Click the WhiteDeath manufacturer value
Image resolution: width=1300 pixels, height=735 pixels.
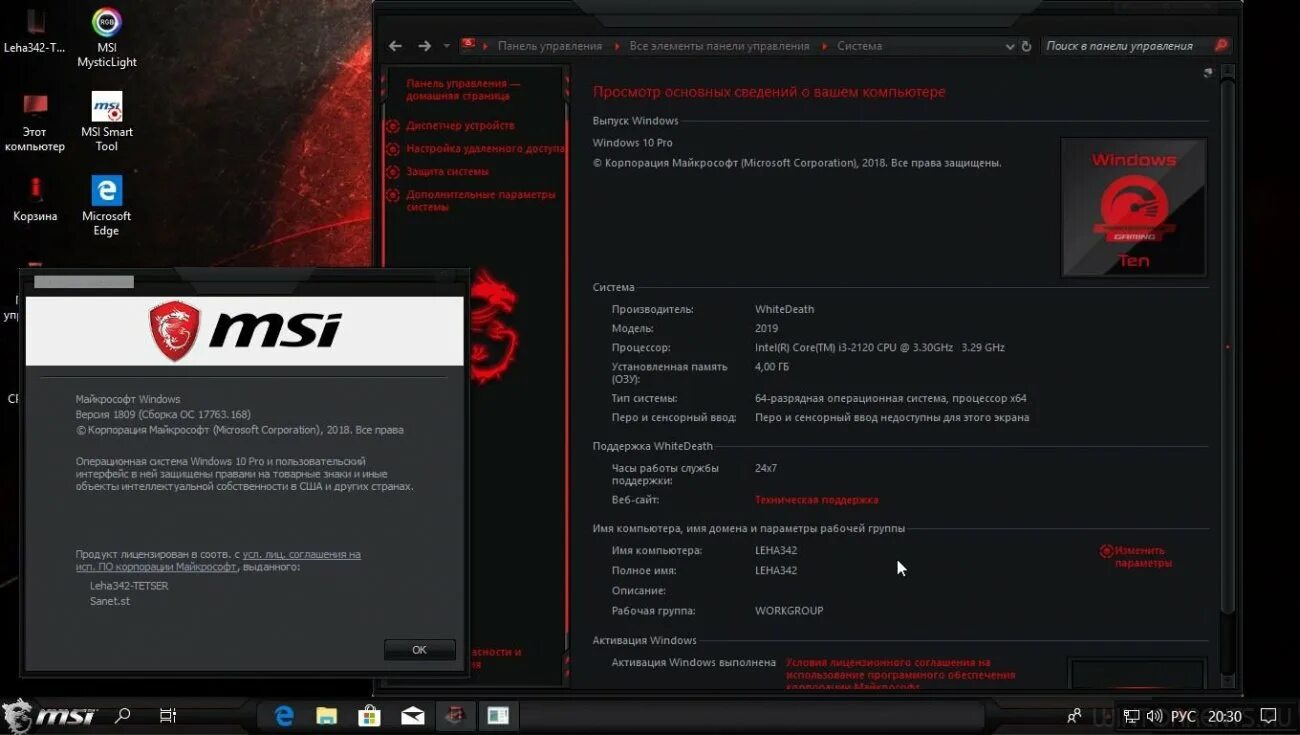[x=785, y=310]
